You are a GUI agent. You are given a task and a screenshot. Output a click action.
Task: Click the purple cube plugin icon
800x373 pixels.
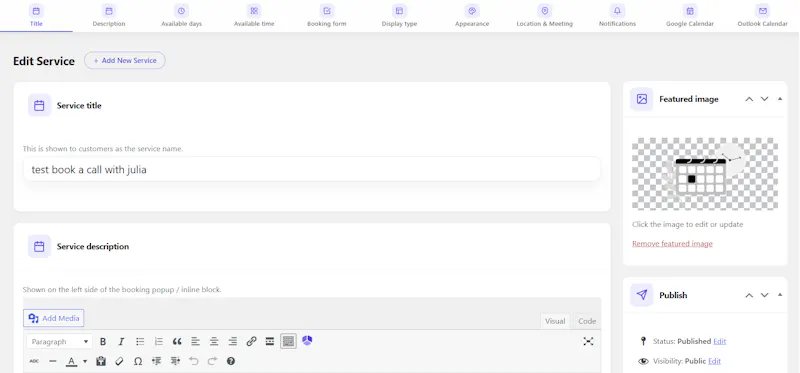pyautogui.click(x=307, y=341)
